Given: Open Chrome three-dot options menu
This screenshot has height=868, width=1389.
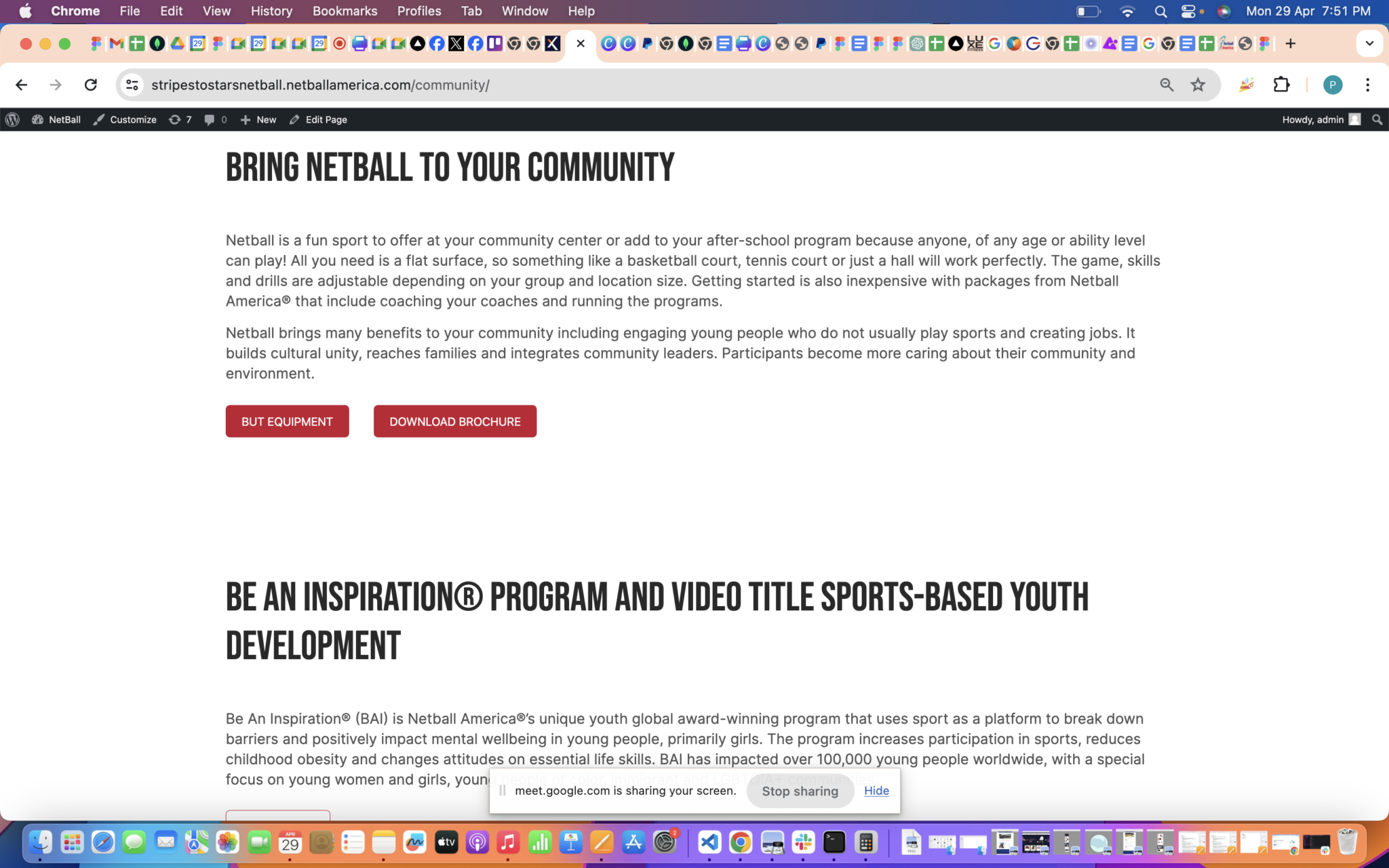Looking at the screenshot, I should (1367, 85).
